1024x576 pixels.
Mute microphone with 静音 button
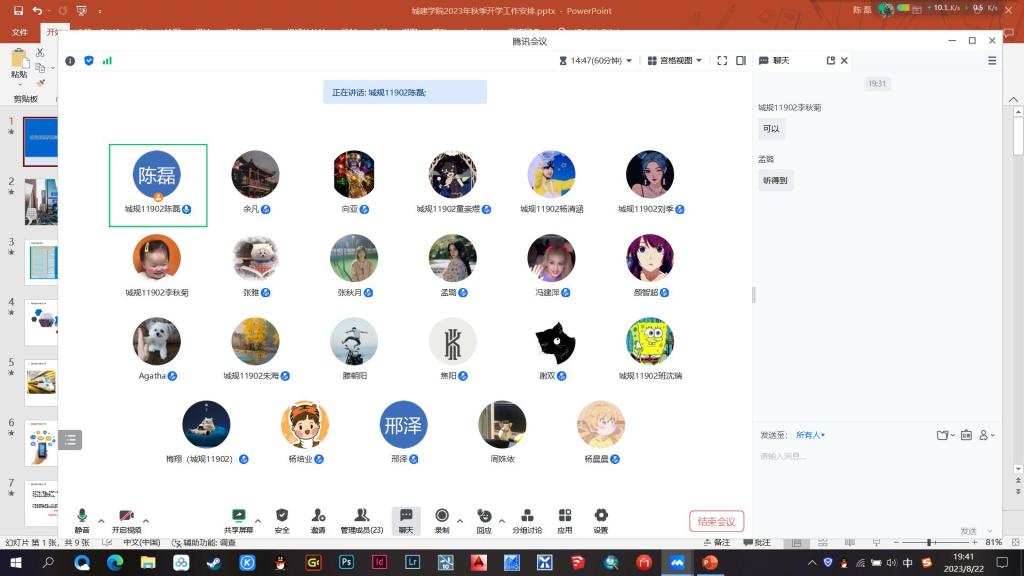[82, 519]
